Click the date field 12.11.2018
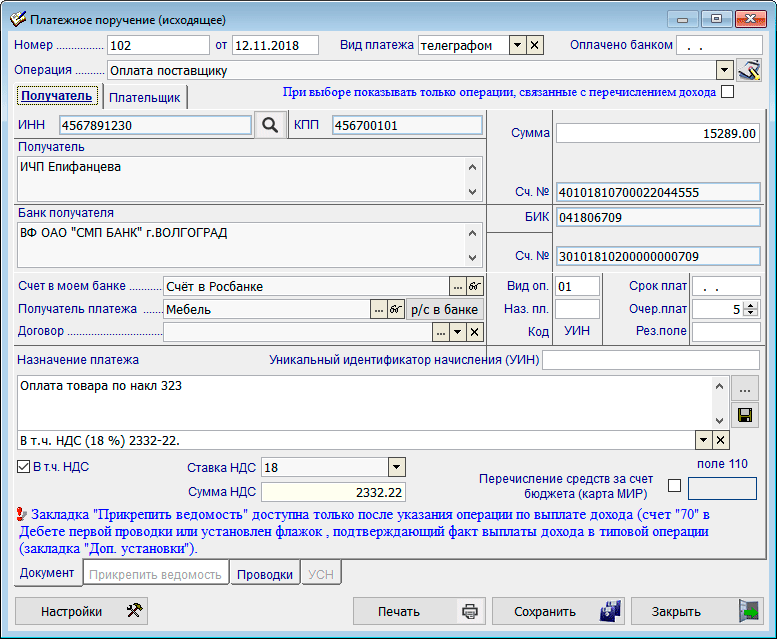This screenshot has width=777, height=639. point(275,46)
